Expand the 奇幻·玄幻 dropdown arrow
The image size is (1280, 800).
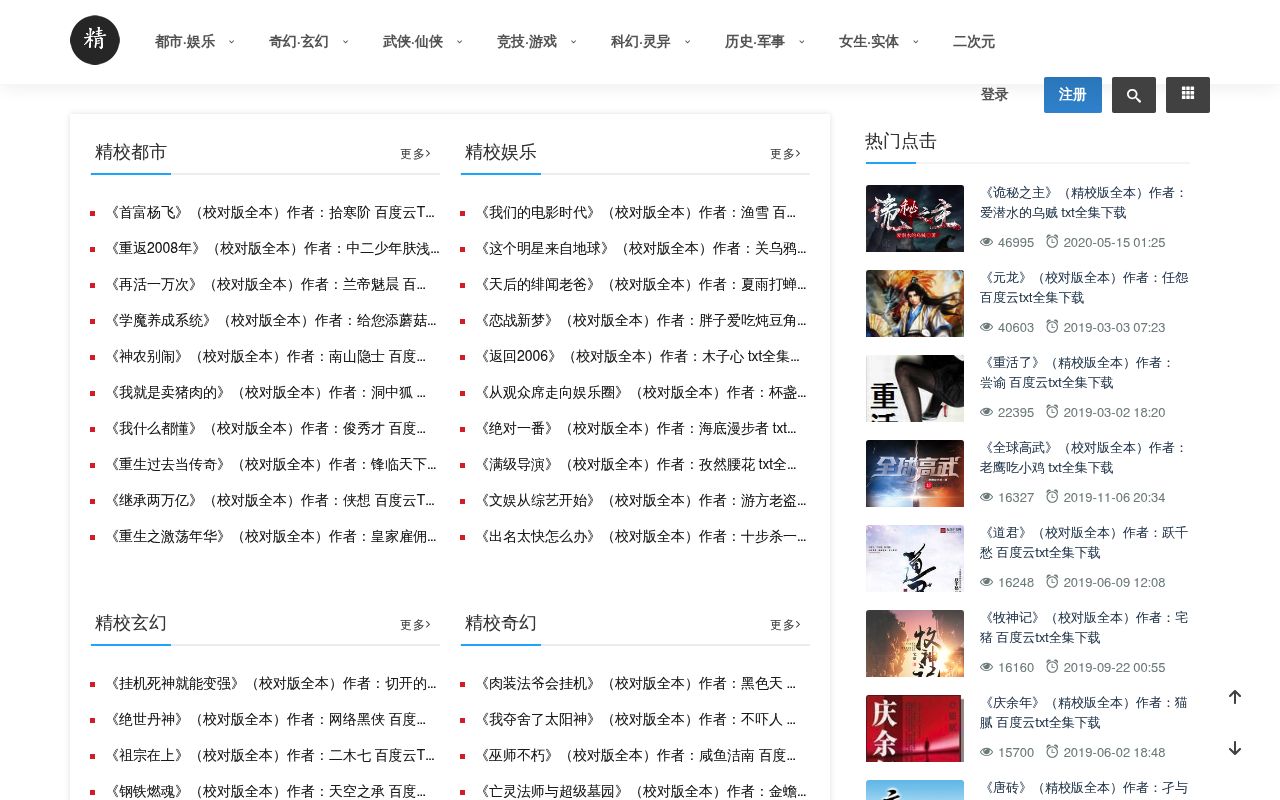click(x=345, y=42)
